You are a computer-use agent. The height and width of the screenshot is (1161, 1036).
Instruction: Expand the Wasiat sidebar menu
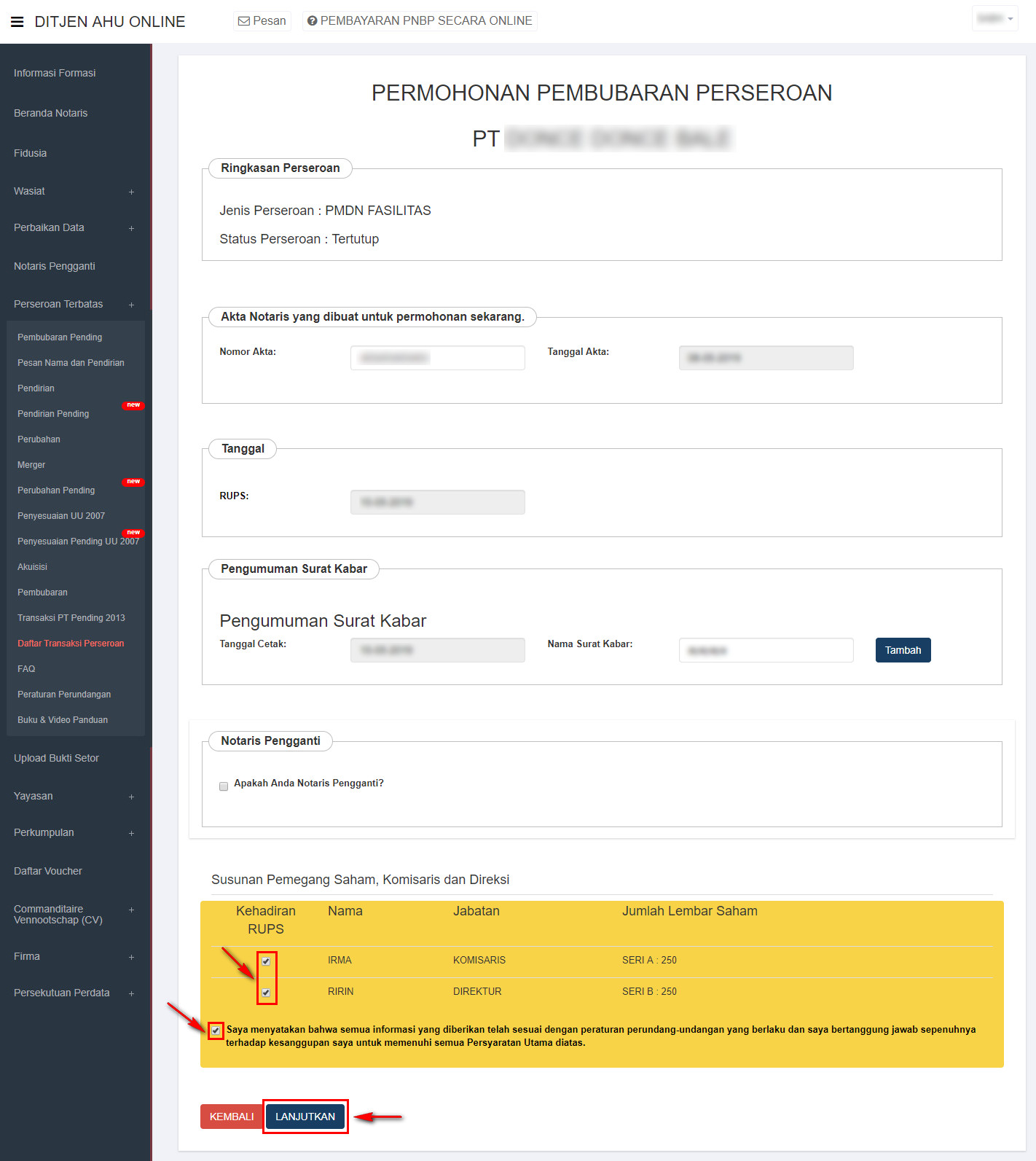(x=131, y=192)
